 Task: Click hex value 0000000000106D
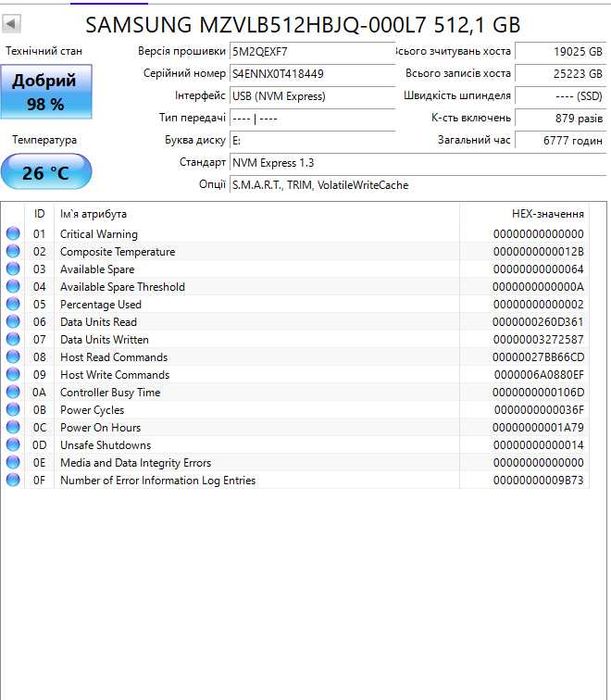538,392
